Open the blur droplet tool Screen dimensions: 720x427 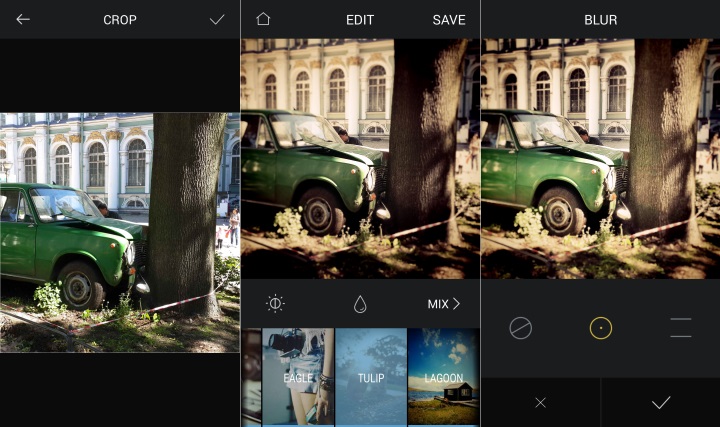coord(360,303)
